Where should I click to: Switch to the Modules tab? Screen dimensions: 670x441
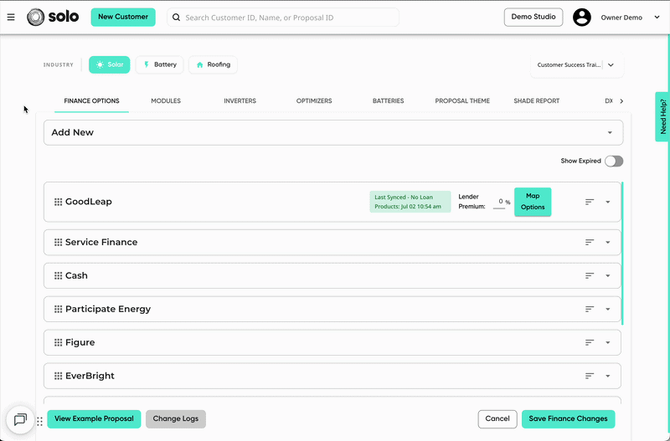click(166, 101)
